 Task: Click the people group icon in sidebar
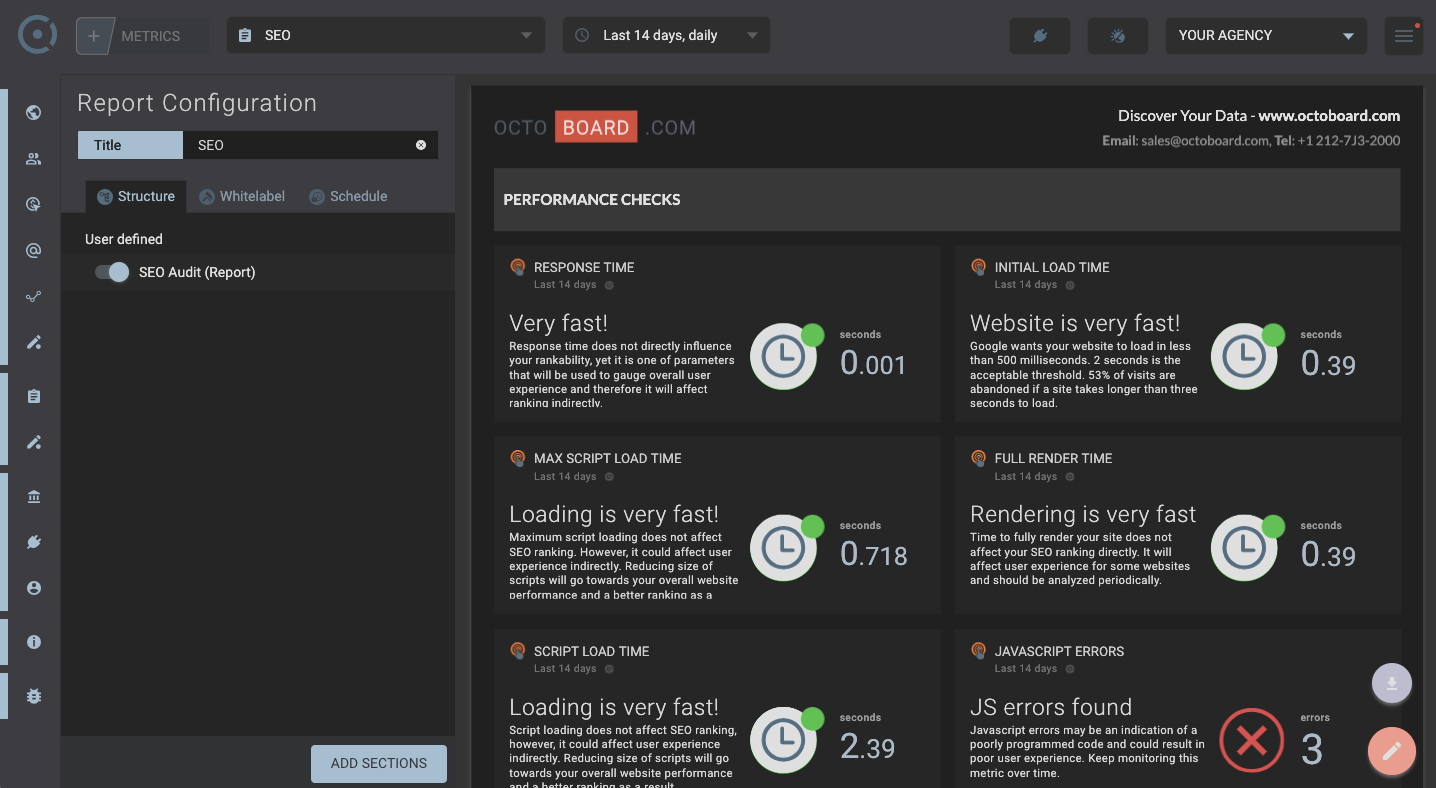(34, 158)
